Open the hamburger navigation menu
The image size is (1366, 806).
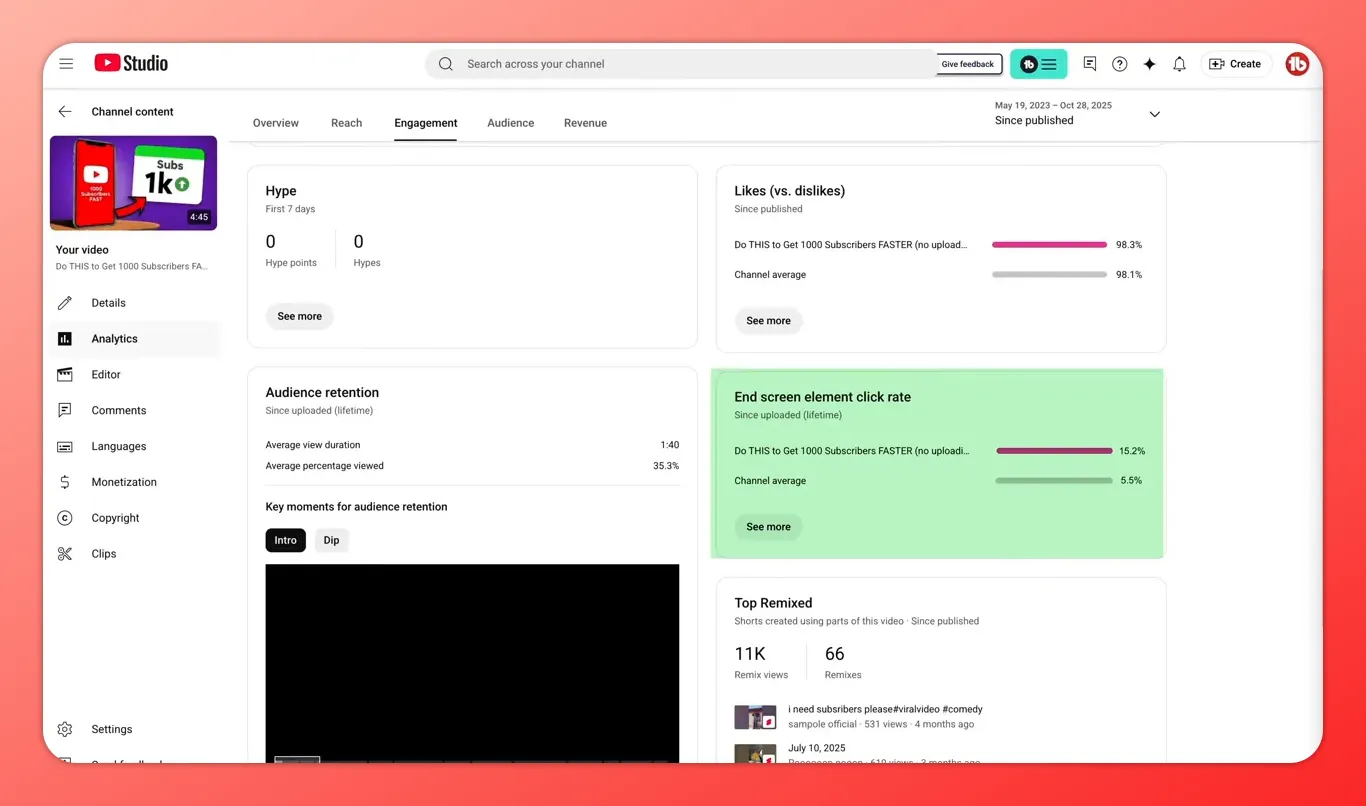point(66,64)
